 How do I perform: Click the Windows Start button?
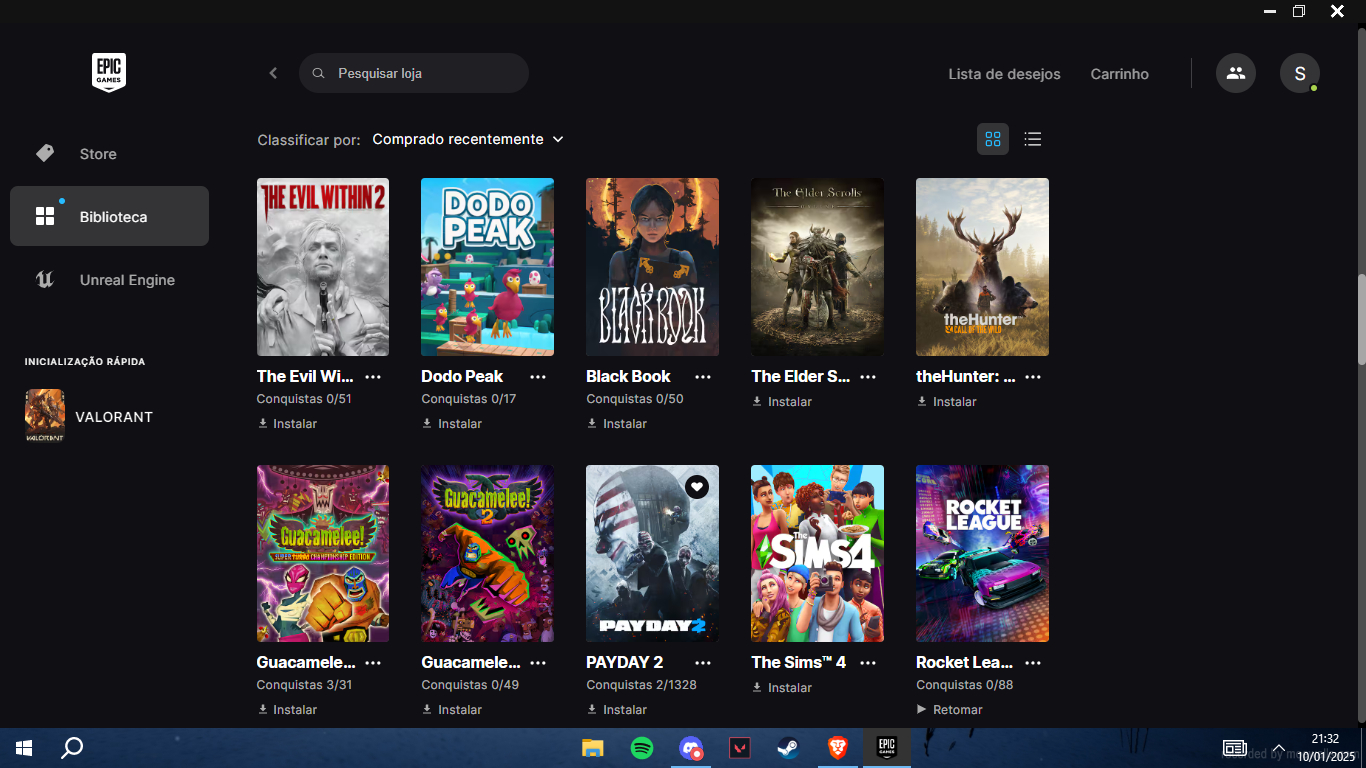[24, 748]
